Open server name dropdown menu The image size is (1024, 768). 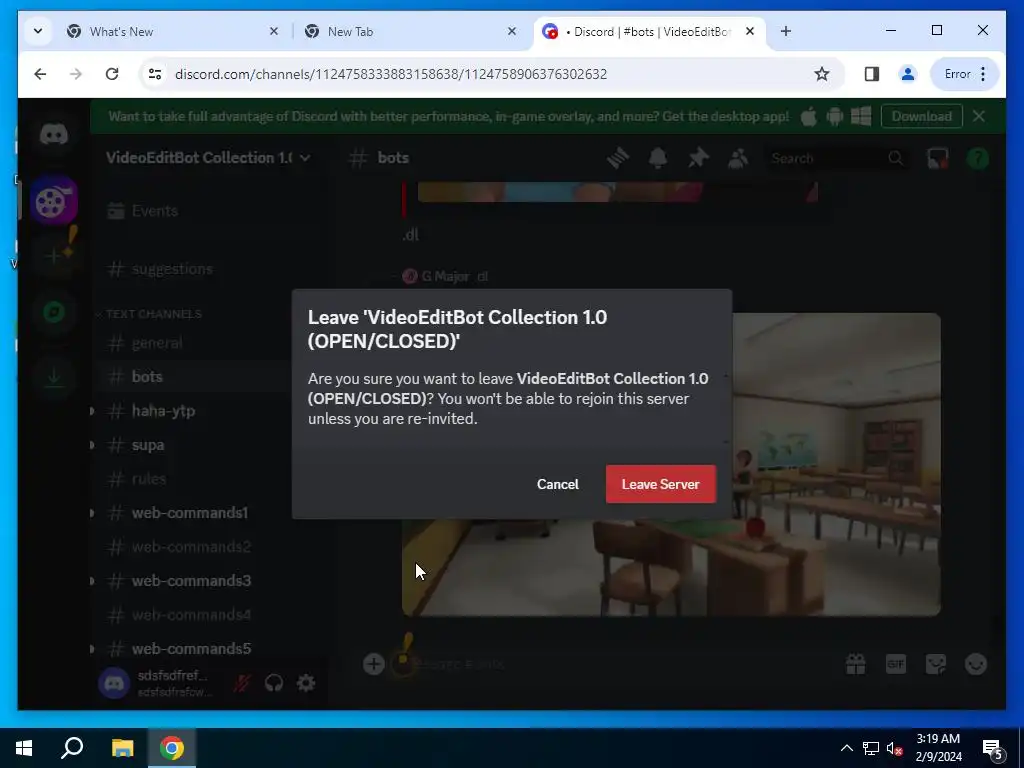click(x=208, y=157)
